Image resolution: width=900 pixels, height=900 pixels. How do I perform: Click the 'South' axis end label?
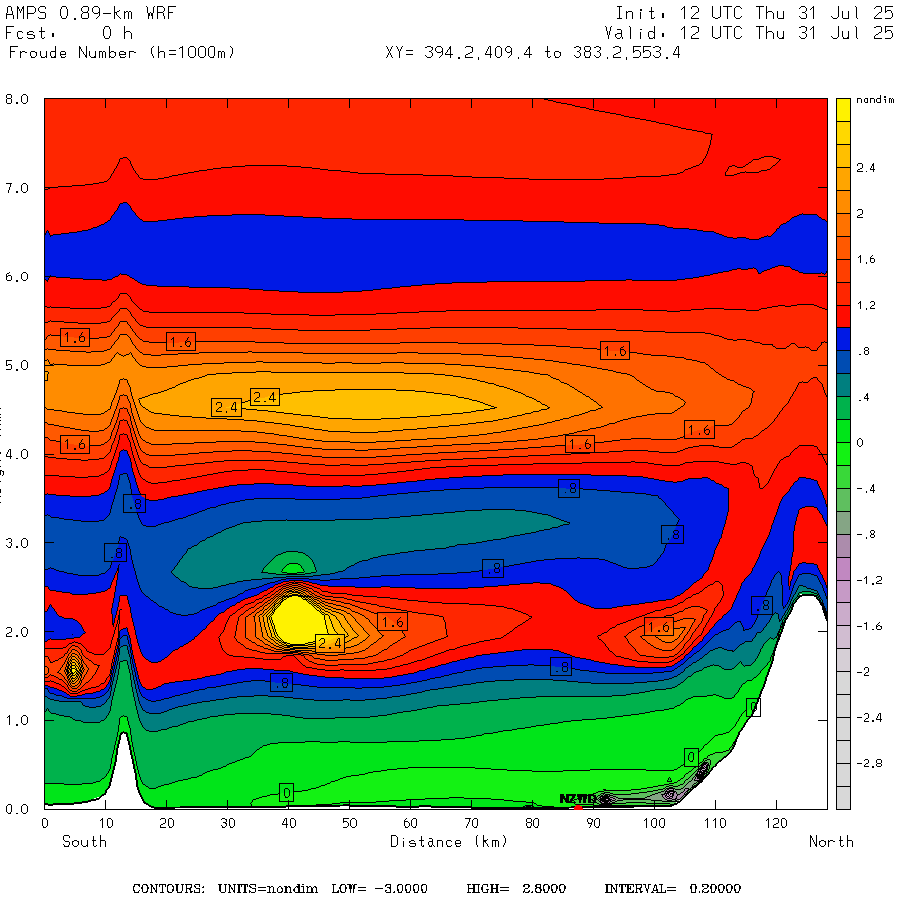point(84,842)
